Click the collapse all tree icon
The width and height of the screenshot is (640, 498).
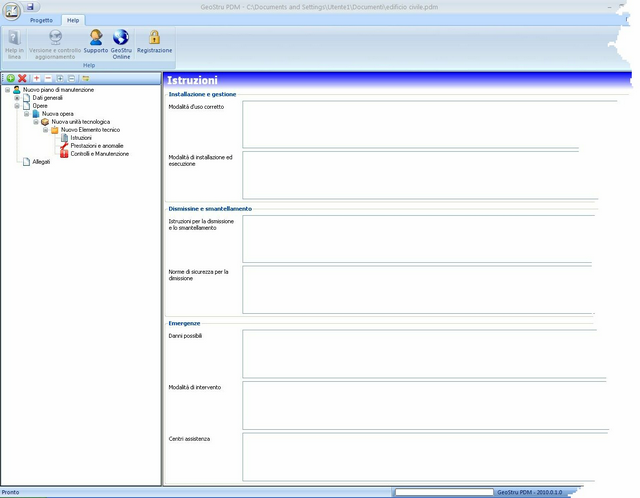71,78
